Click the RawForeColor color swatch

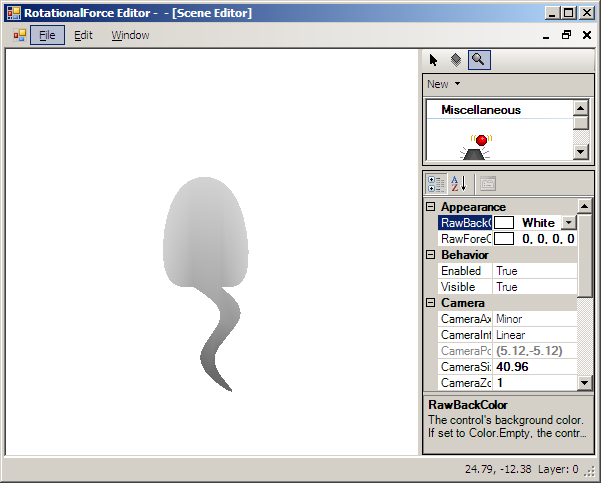pyautogui.click(x=504, y=239)
